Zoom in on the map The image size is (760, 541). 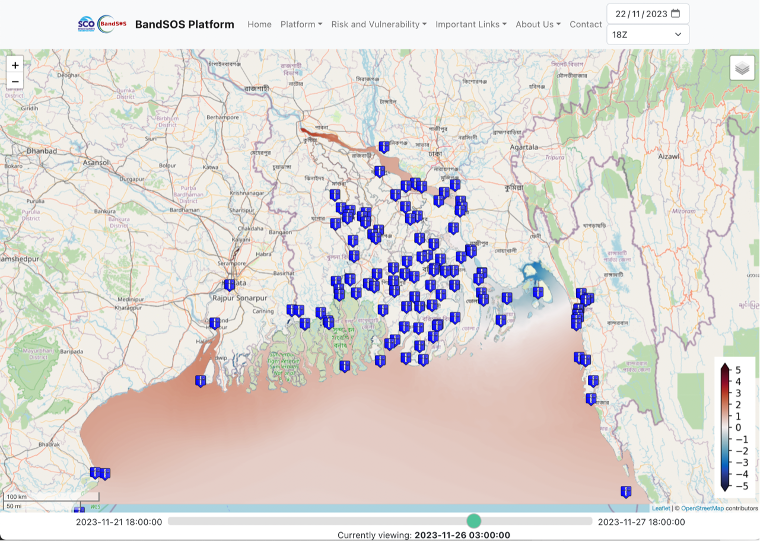pos(15,65)
